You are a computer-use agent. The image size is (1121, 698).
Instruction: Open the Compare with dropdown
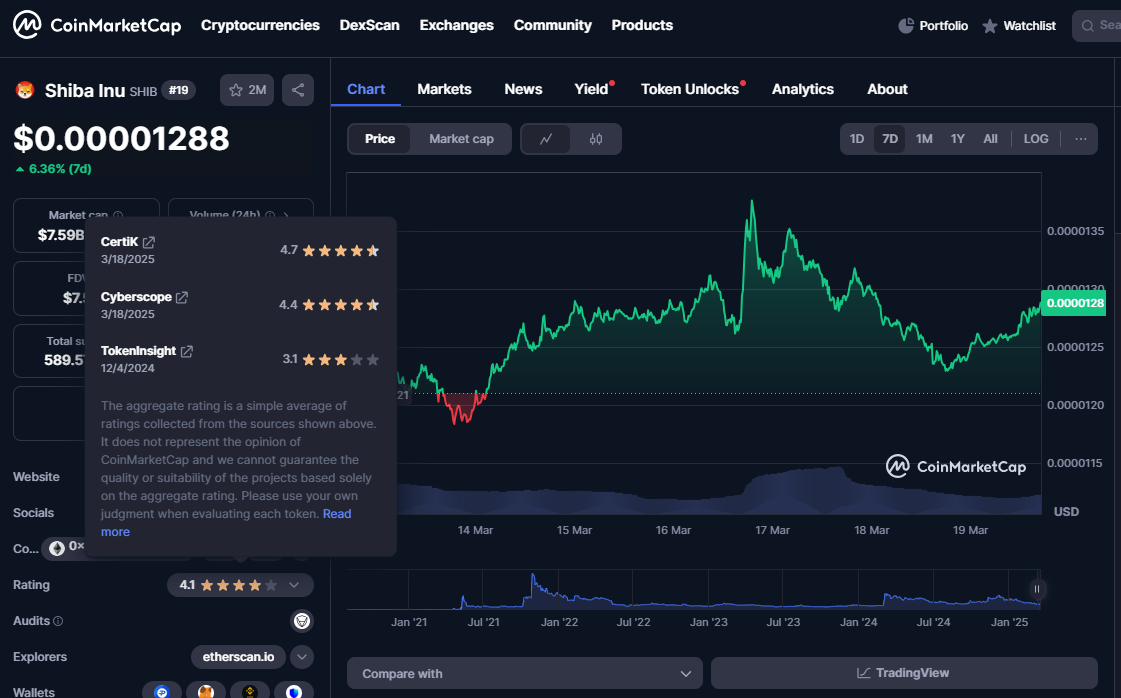pos(525,674)
